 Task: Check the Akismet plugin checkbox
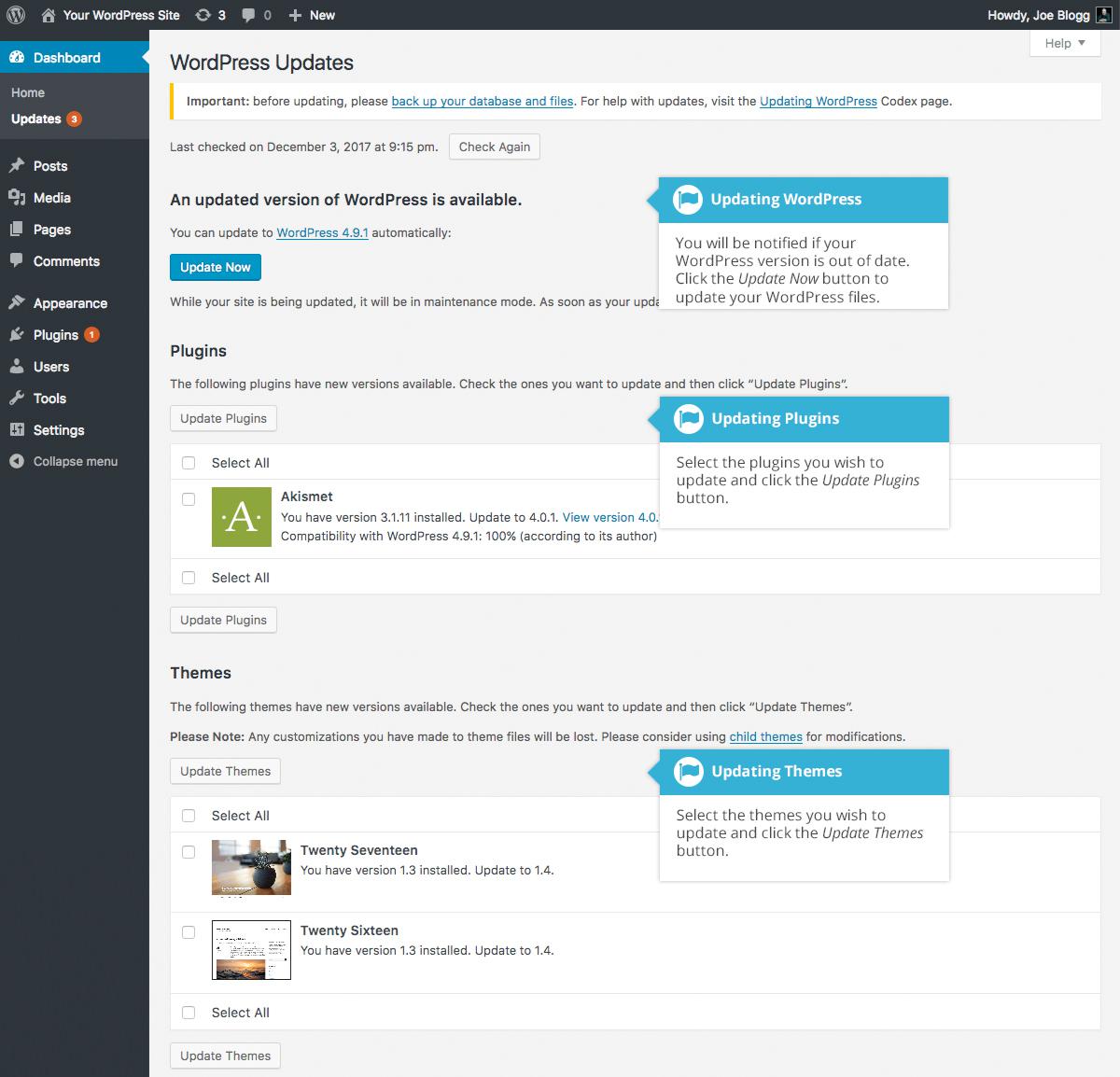(x=189, y=499)
